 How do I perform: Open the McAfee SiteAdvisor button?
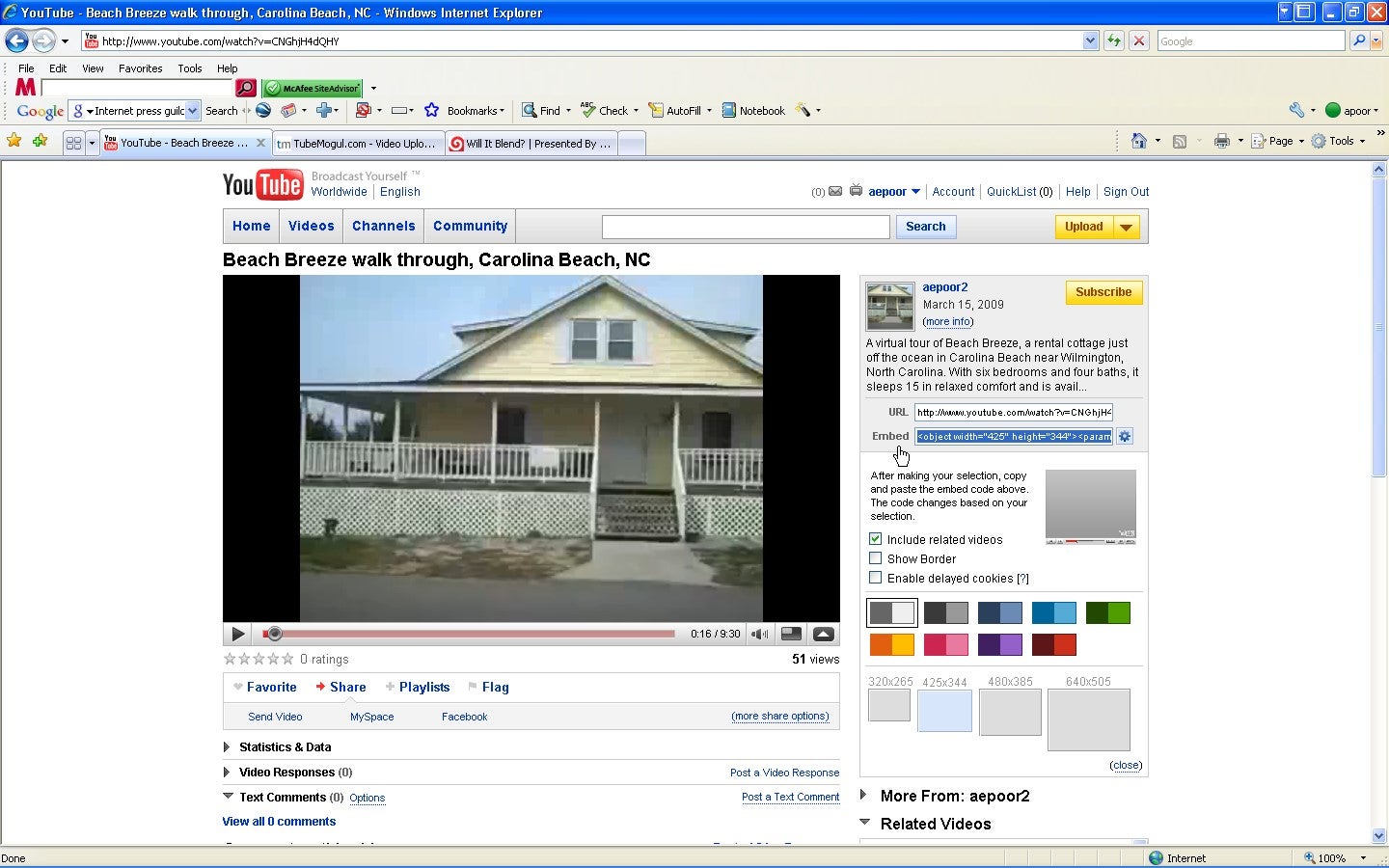[313, 88]
